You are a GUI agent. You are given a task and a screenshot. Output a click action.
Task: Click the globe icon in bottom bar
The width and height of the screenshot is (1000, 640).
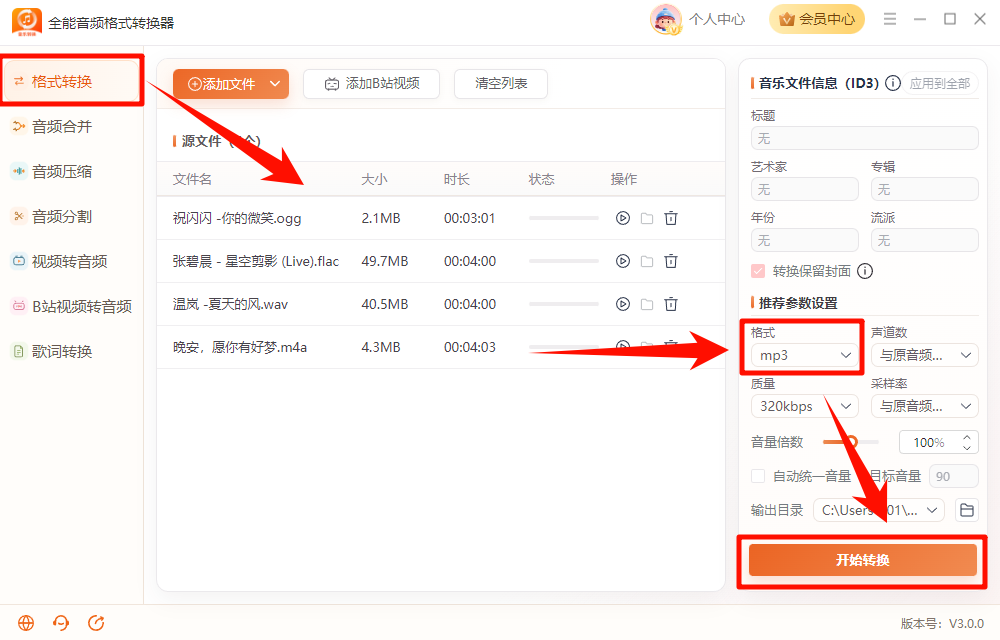pos(26,623)
